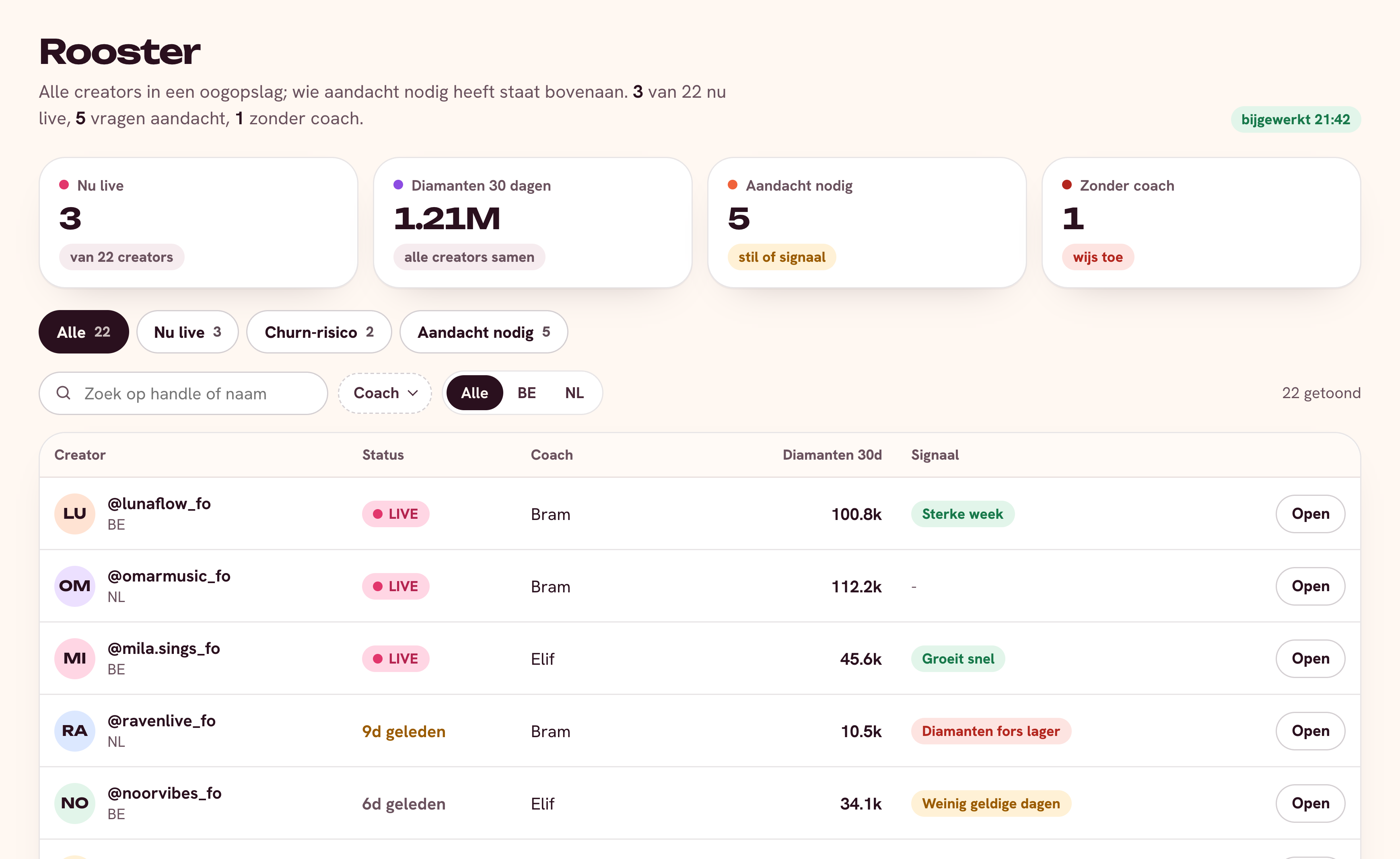Click the OM avatar for @omarmusic_fo
1400x859 pixels.
pos(74,586)
